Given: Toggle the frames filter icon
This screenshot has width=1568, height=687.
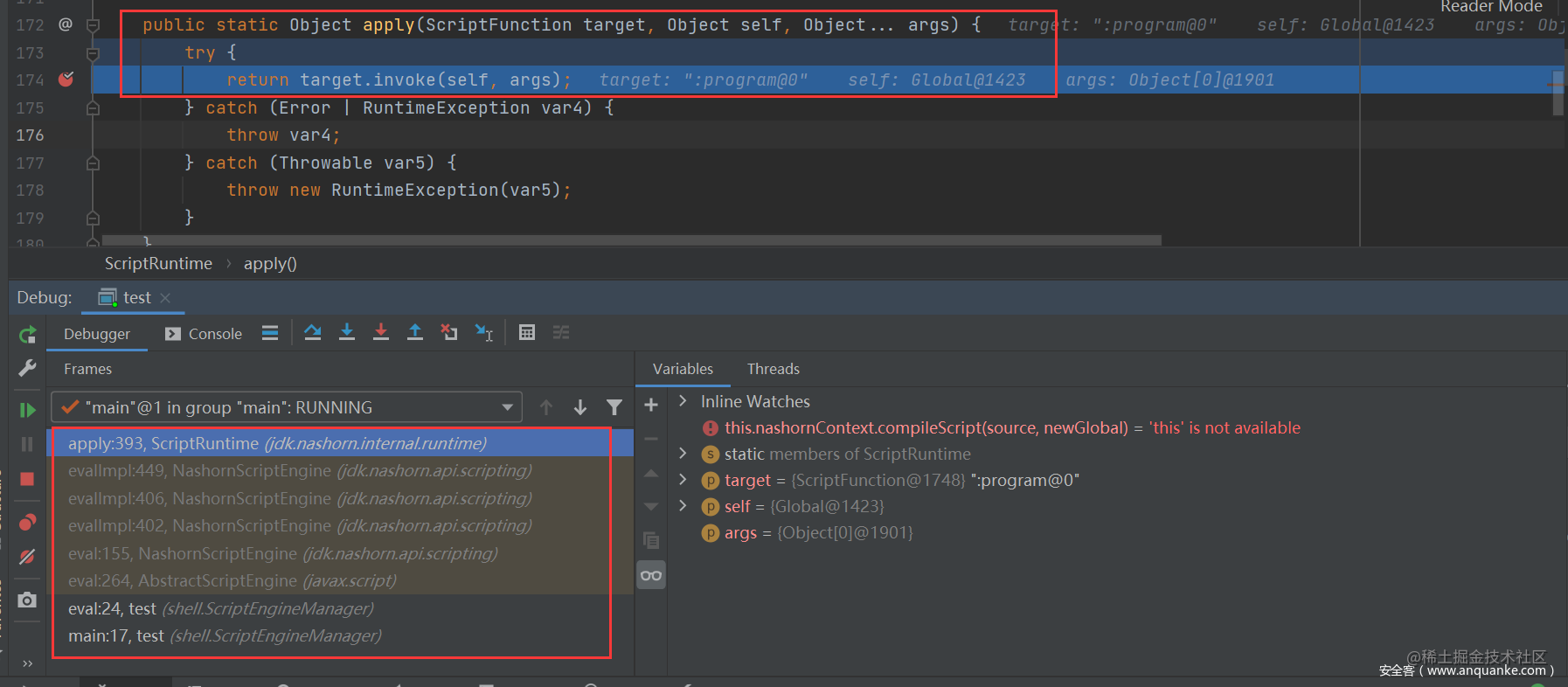Looking at the screenshot, I should (614, 407).
